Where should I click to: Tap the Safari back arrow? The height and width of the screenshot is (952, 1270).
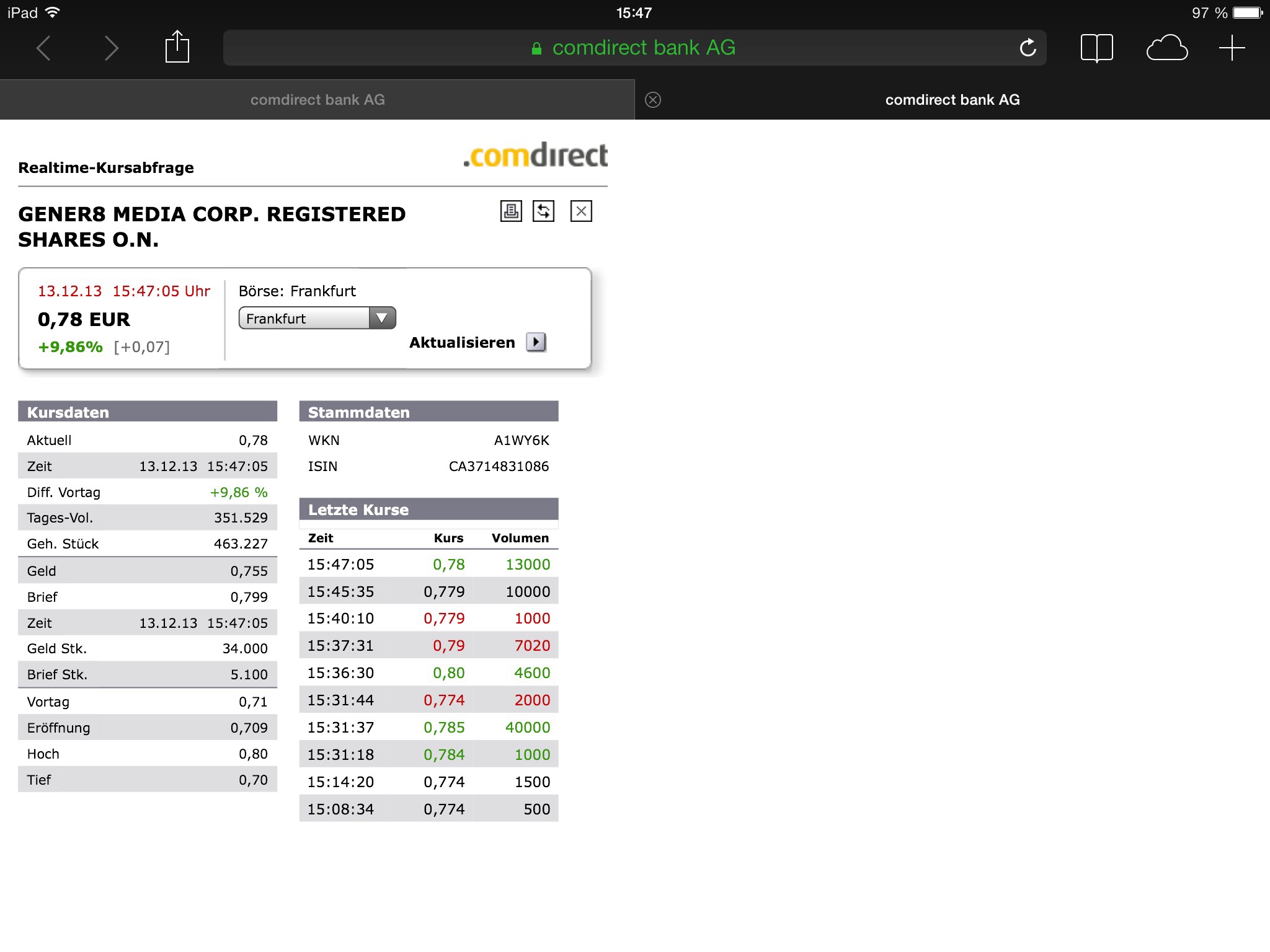[x=43, y=48]
